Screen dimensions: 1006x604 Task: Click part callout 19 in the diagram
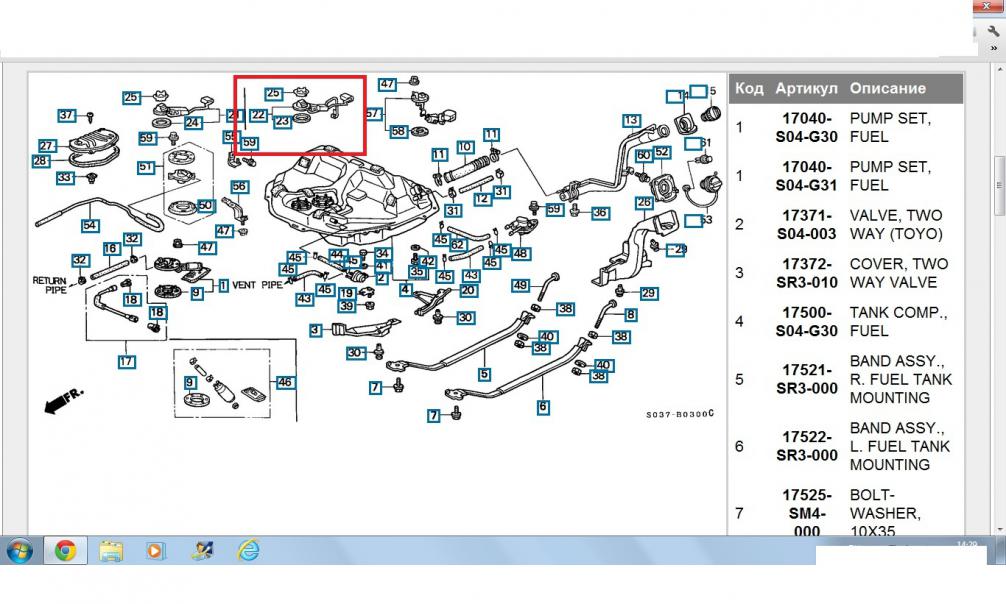point(347,293)
